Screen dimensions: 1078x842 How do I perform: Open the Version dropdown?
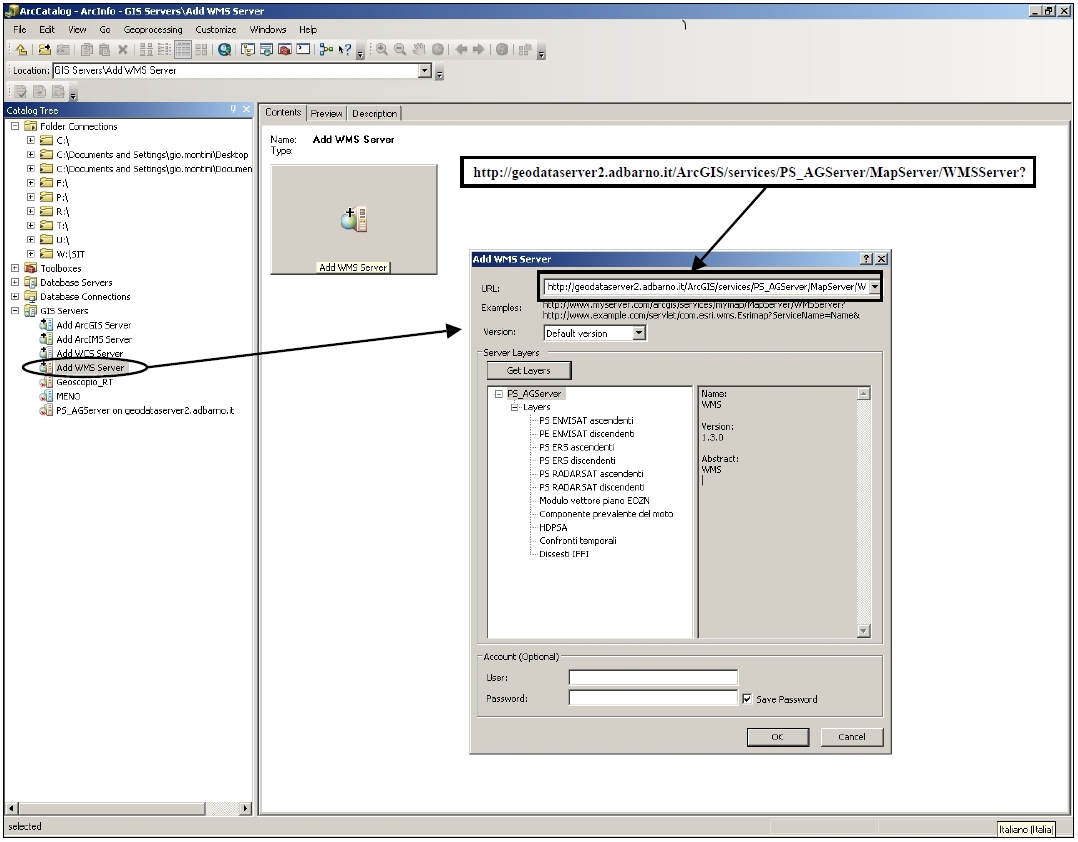click(639, 333)
